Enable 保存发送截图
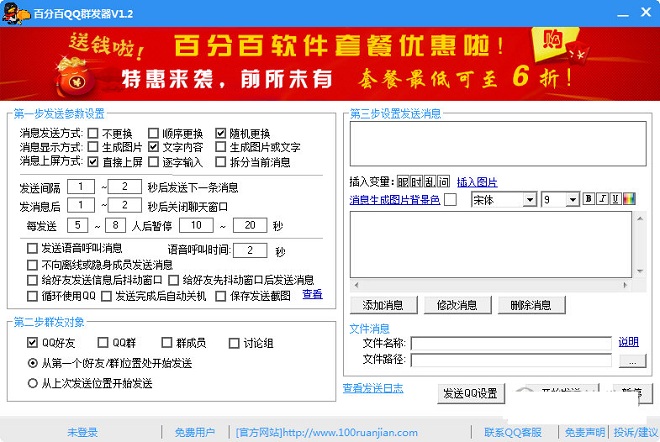 click(221, 296)
